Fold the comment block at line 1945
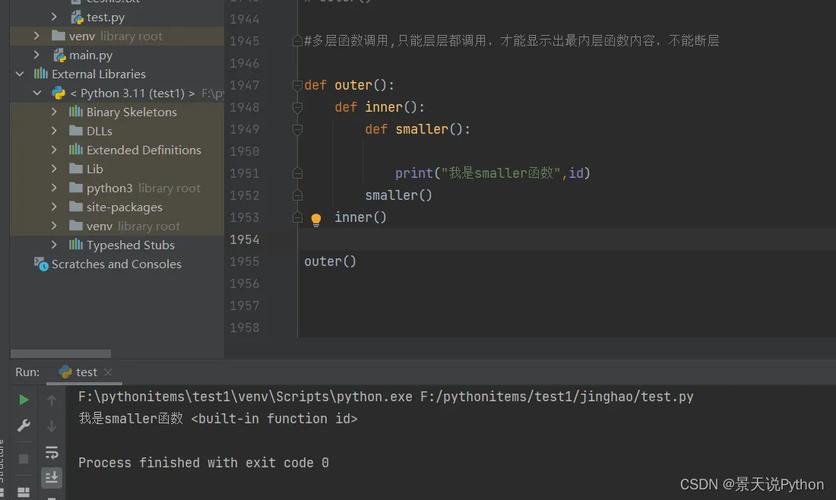Viewport: 836px width, 500px height. (x=298, y=41)
